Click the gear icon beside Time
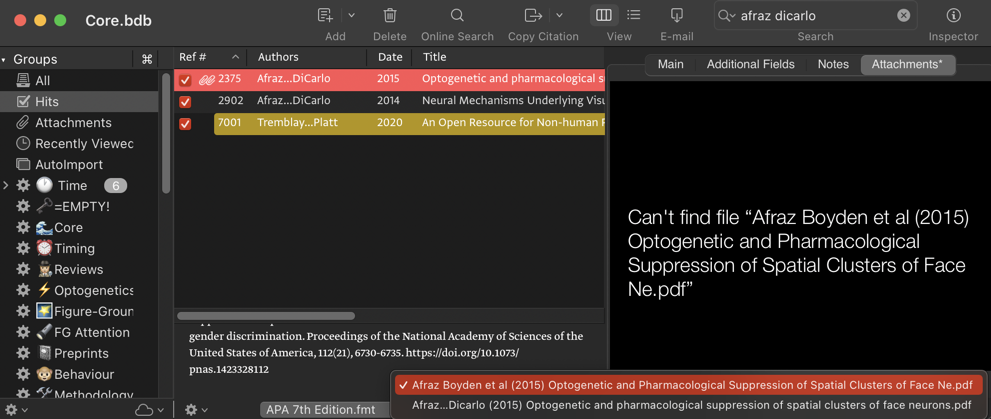 click(x=23, y=185)
